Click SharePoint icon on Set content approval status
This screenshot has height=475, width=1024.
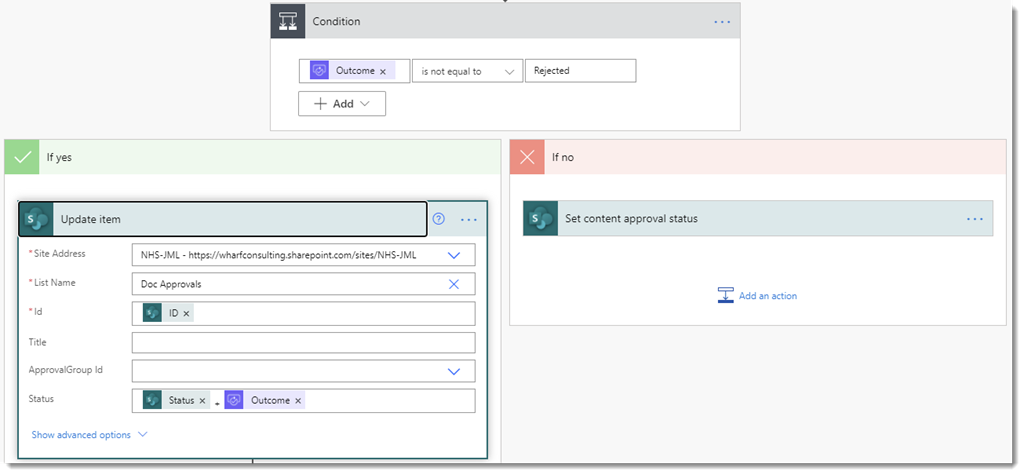tap(541, 219)
